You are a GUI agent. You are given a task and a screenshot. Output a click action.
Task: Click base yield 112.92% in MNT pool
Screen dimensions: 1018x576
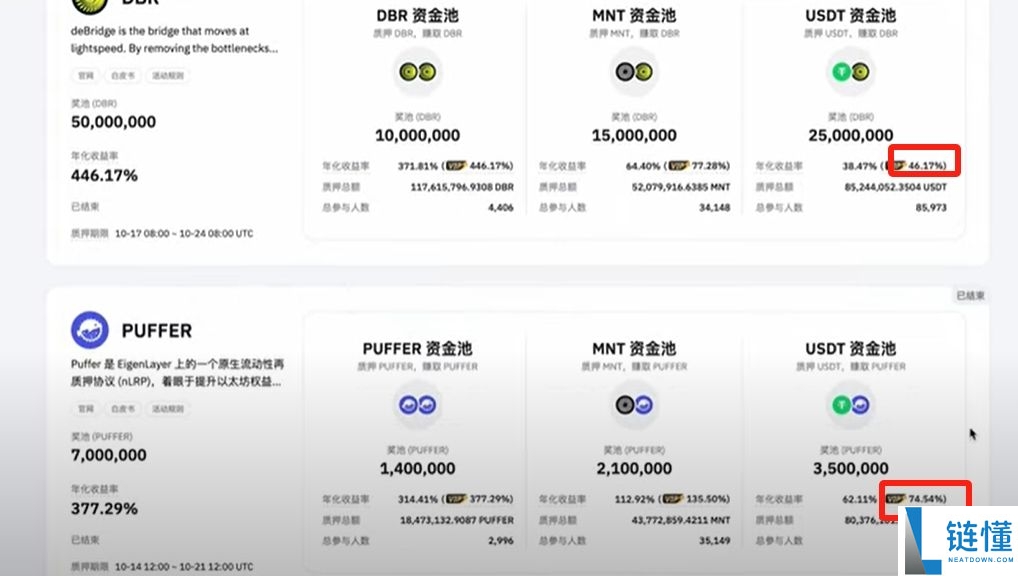click(x=634, y=499)
